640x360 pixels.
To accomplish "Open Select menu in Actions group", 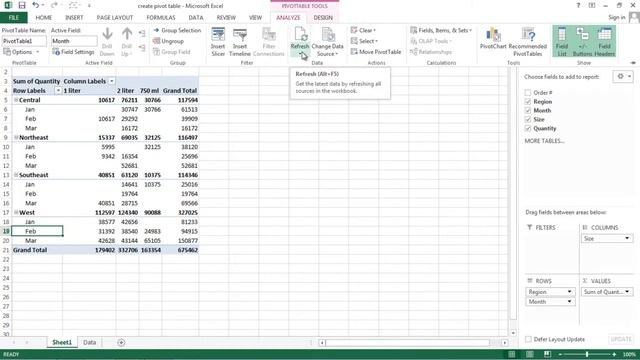I will (364, 41).
